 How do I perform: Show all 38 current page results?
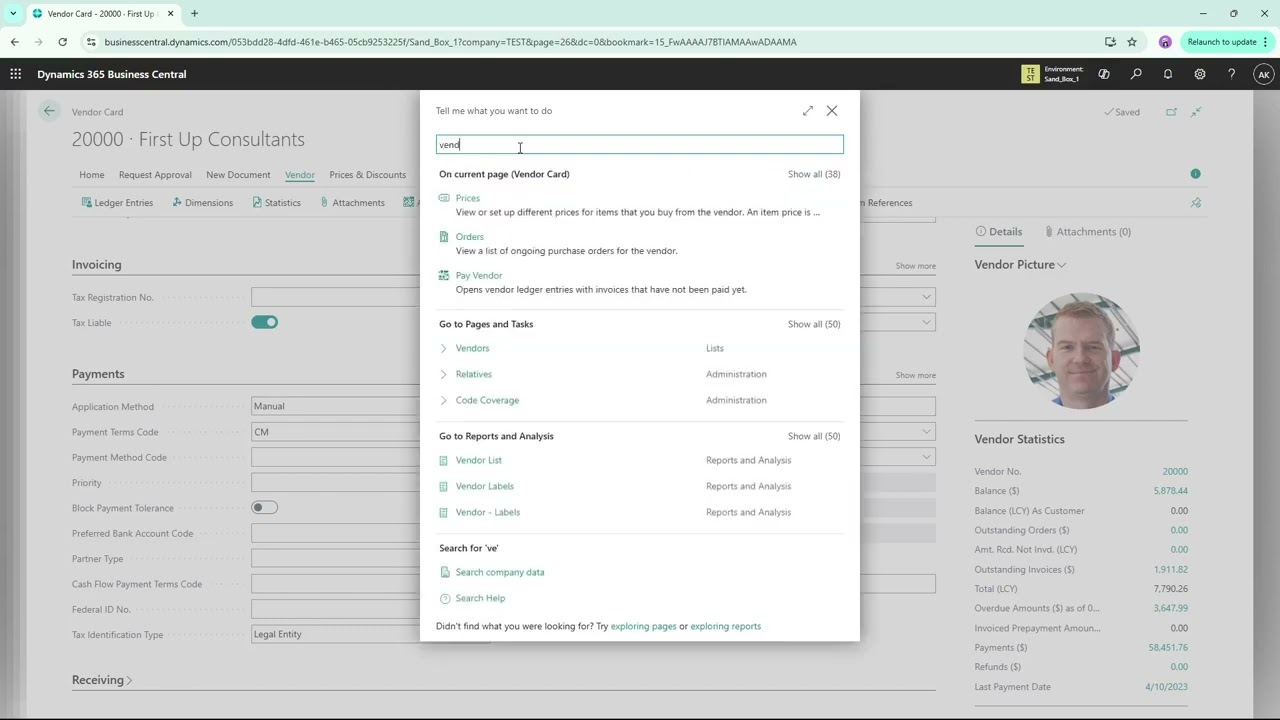click(x=814, y=174)
